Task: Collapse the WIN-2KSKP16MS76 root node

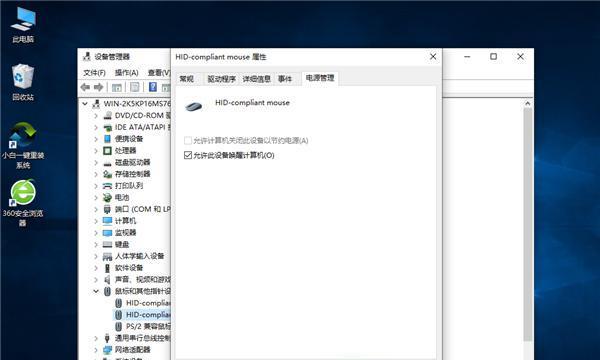Action: 85,103
